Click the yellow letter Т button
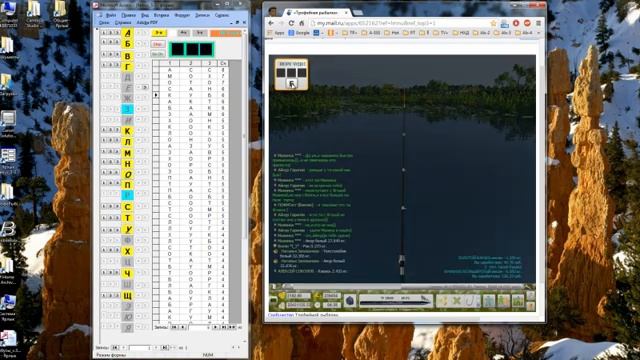The width and height of the screenshot is (640, 360). [128, 218]
